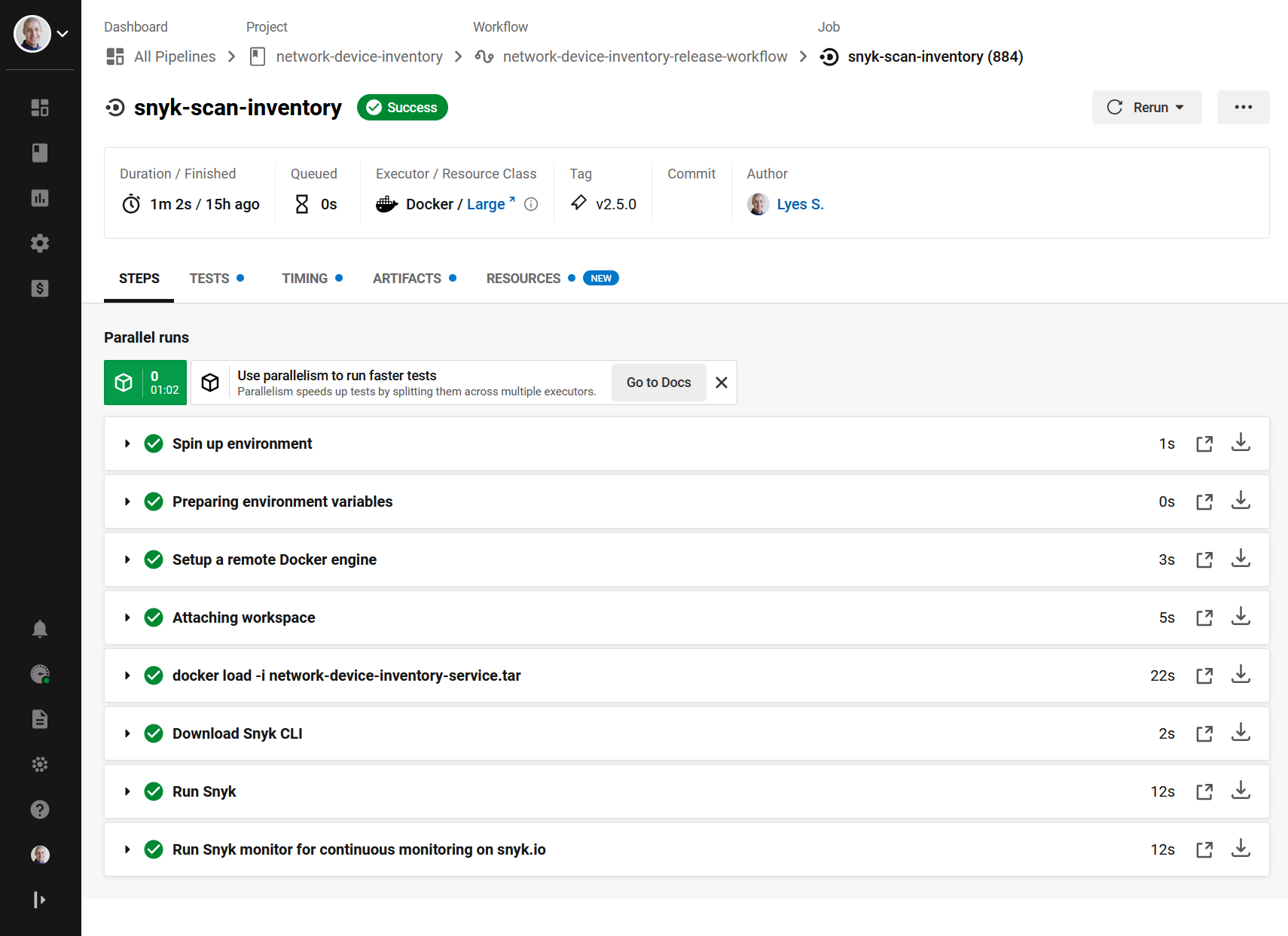Open the user avatar at the sidebar bottom
The width and height of the screenshot is (1288, 936).
[40, 855]
